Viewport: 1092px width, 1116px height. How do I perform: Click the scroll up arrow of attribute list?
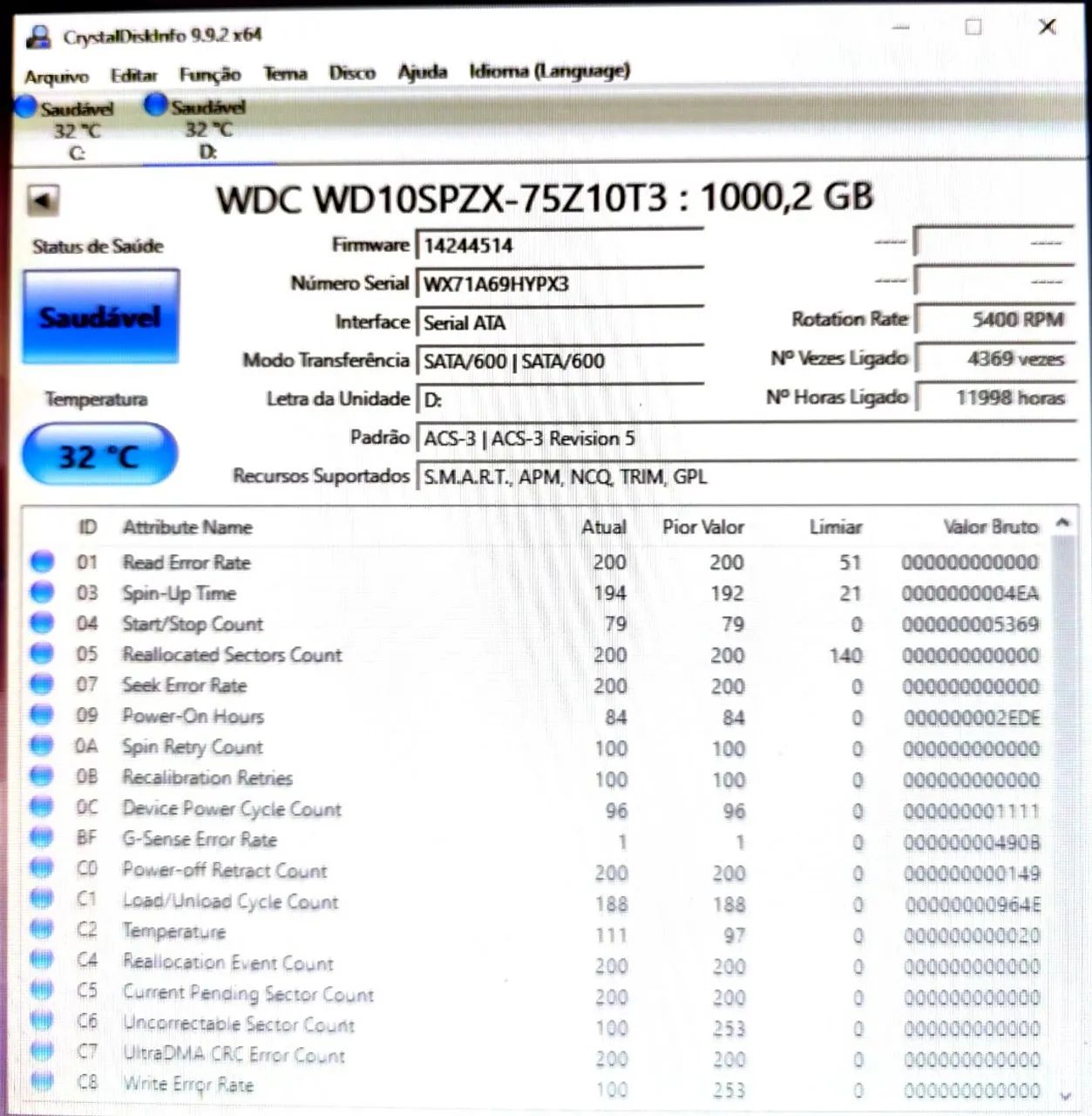pyautogui.click(x=1062, y=522)
